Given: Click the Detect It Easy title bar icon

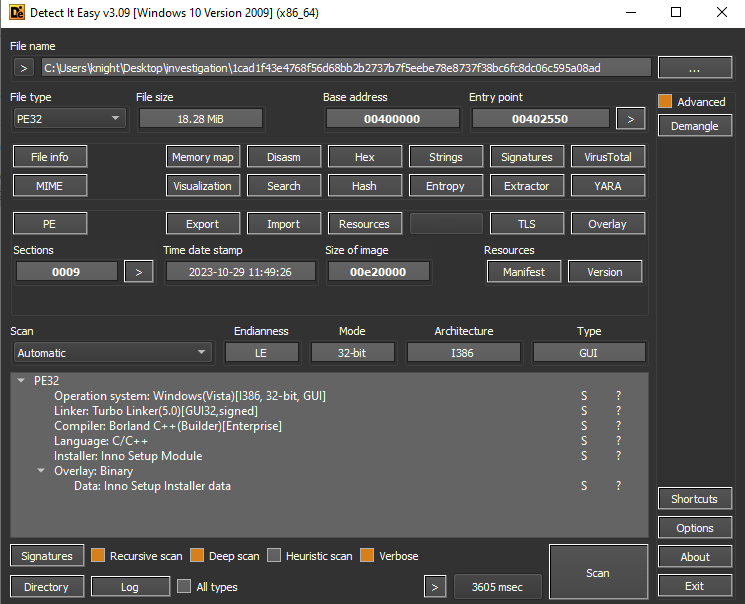Looking at the screenshot, I should [17, 12].
